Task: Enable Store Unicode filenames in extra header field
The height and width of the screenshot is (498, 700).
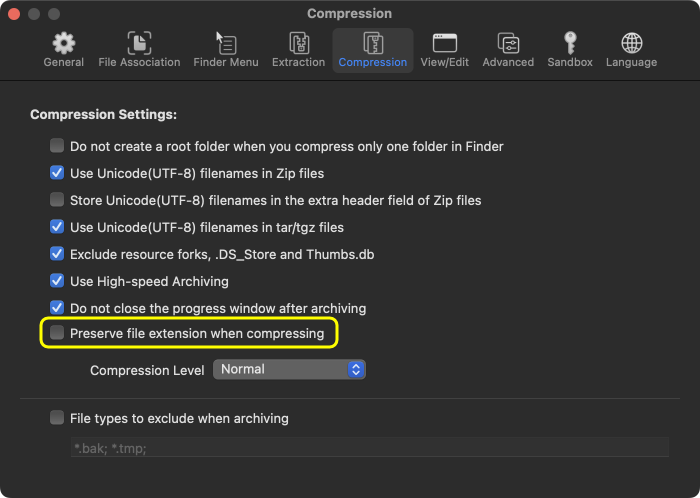Action: click(x=57, y=200)
